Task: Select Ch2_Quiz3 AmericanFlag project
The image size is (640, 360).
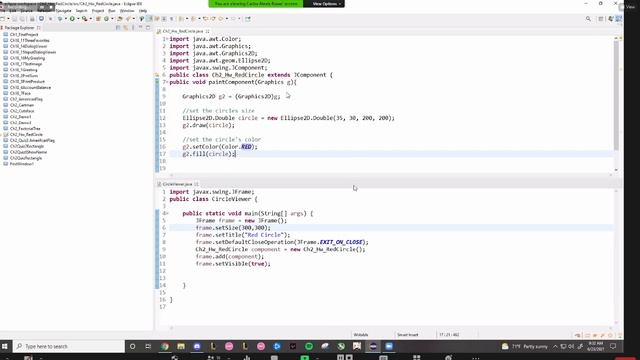Action: coord(32,140)
